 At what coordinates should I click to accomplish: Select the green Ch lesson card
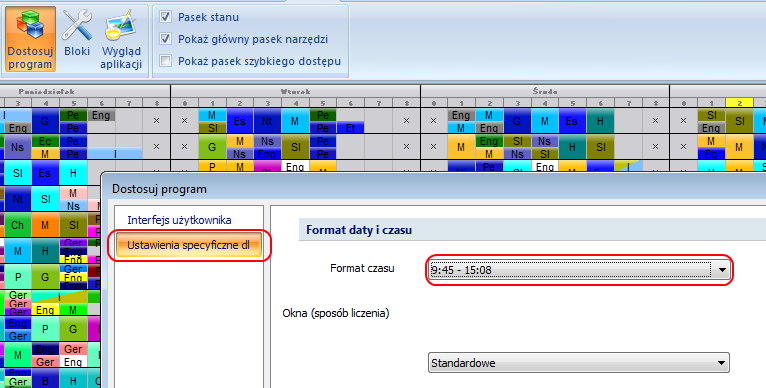pos(18,225)
